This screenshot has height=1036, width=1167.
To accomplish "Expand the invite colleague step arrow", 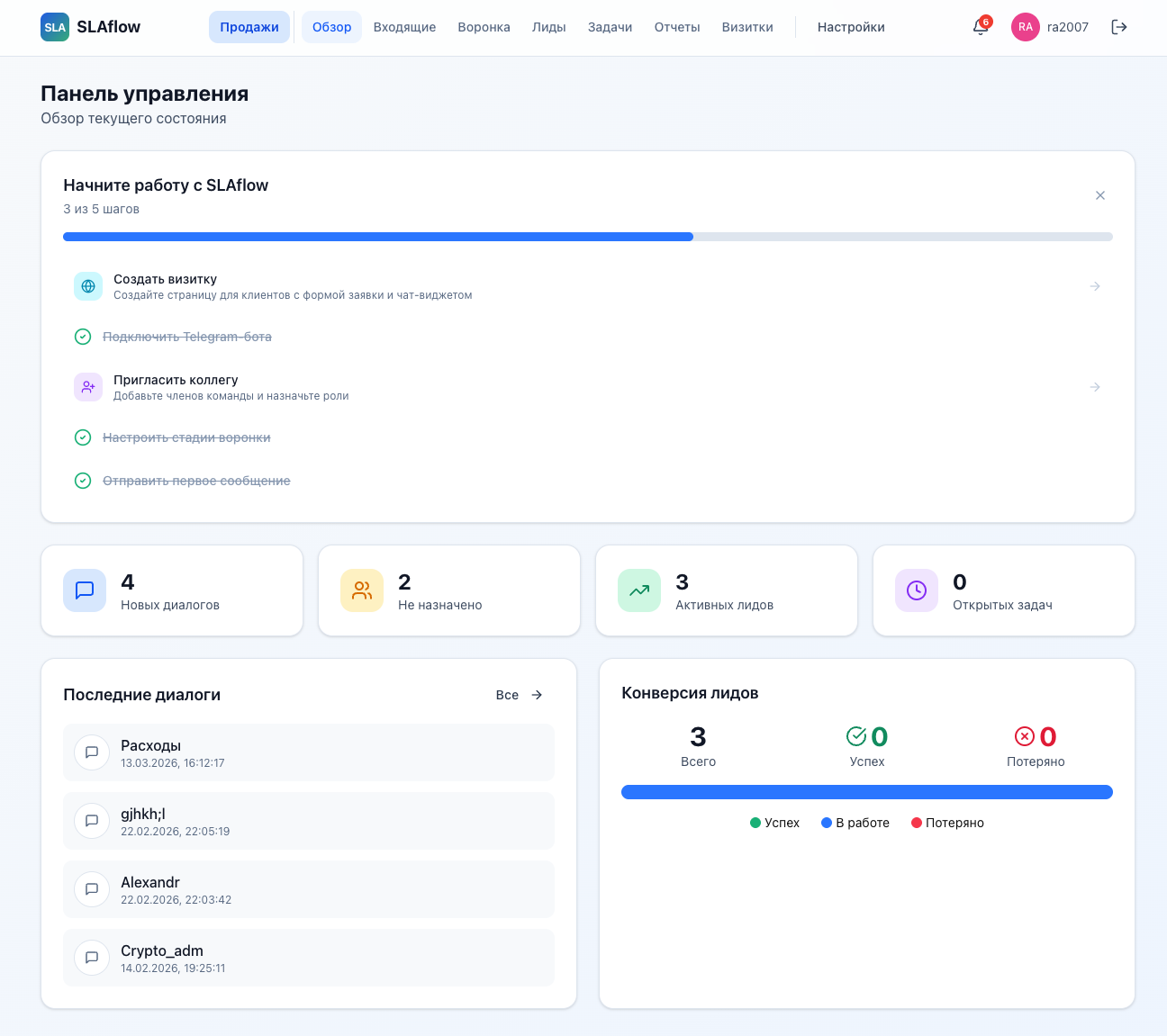I will pyautogui.click(x=1095, y=387).
